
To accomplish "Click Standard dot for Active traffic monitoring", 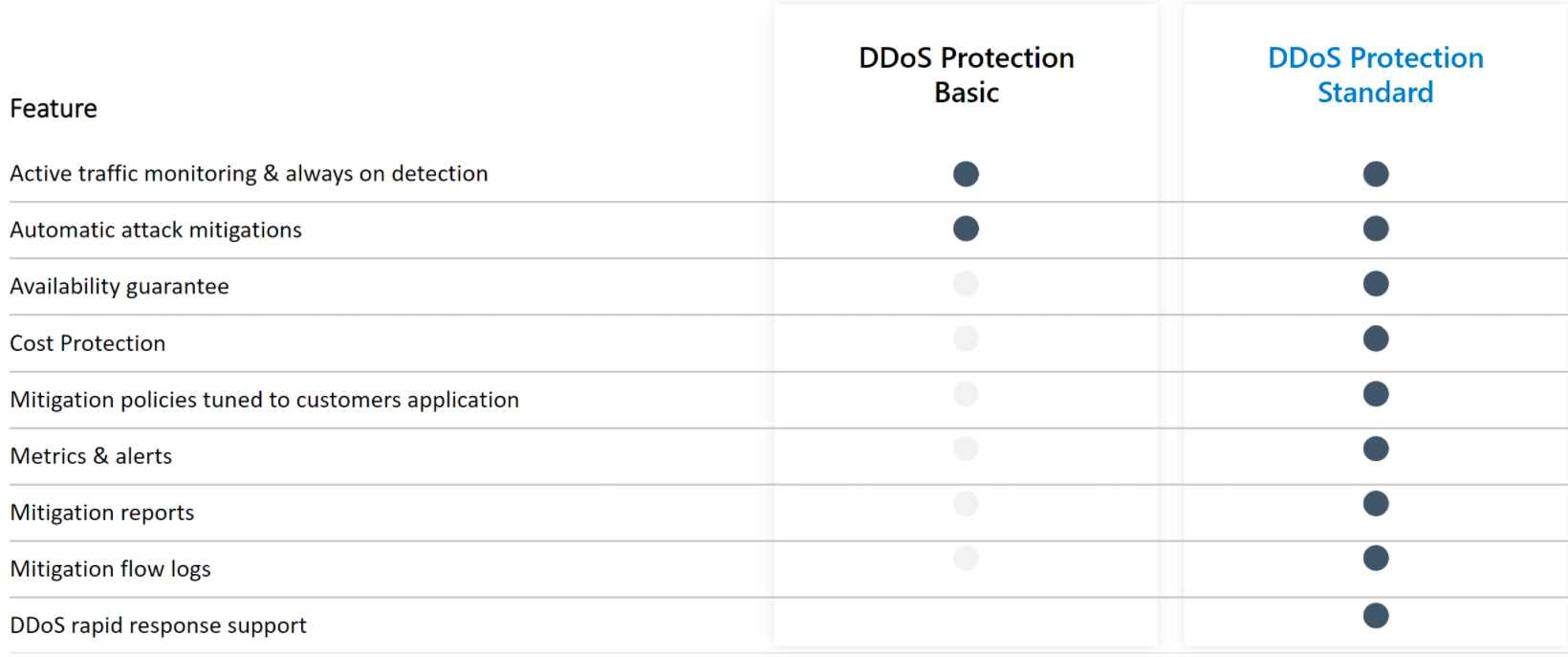I will click(1375, 174).
